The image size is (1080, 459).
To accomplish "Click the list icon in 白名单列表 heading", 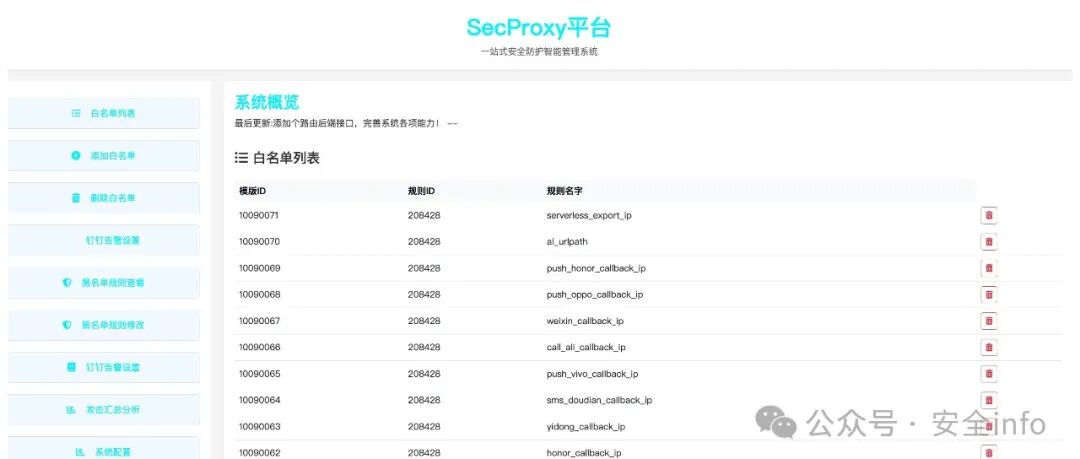I will point(241,158).
